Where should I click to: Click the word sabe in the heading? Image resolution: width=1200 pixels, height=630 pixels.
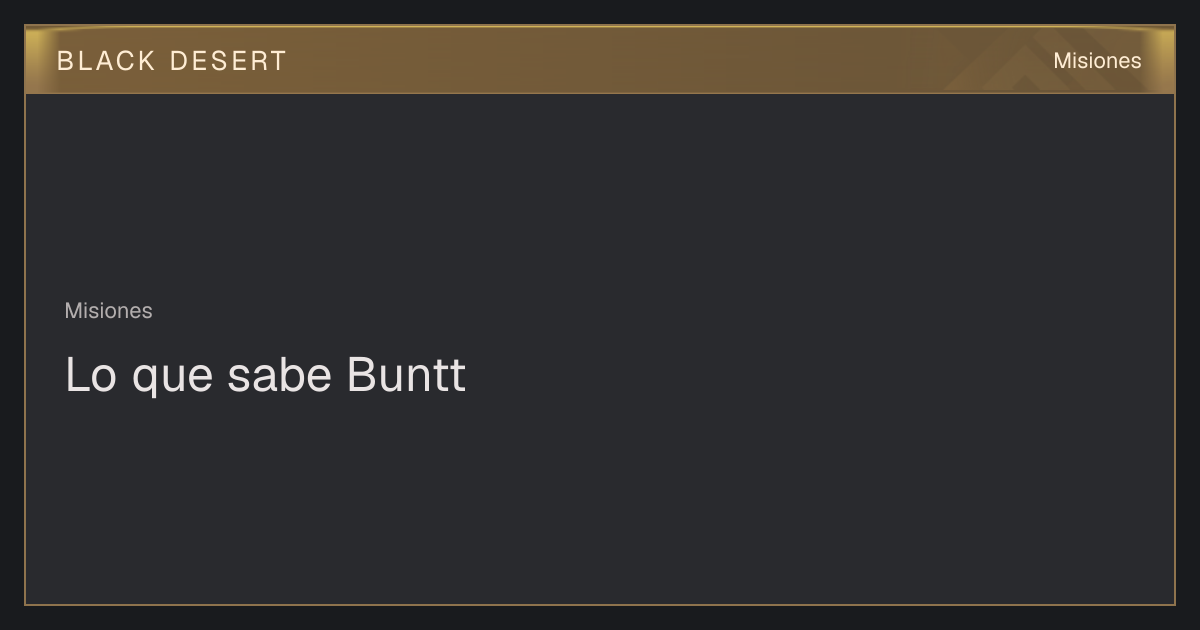279,375
